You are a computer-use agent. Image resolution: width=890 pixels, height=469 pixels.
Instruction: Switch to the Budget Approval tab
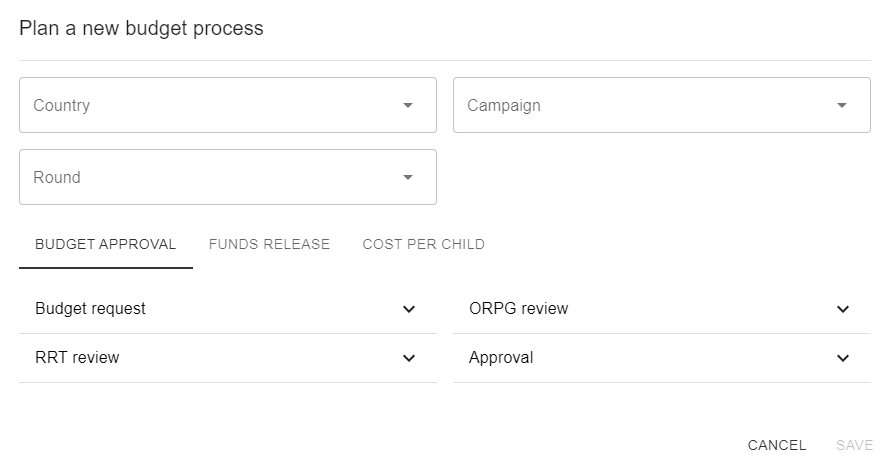[x=105, y=244]
